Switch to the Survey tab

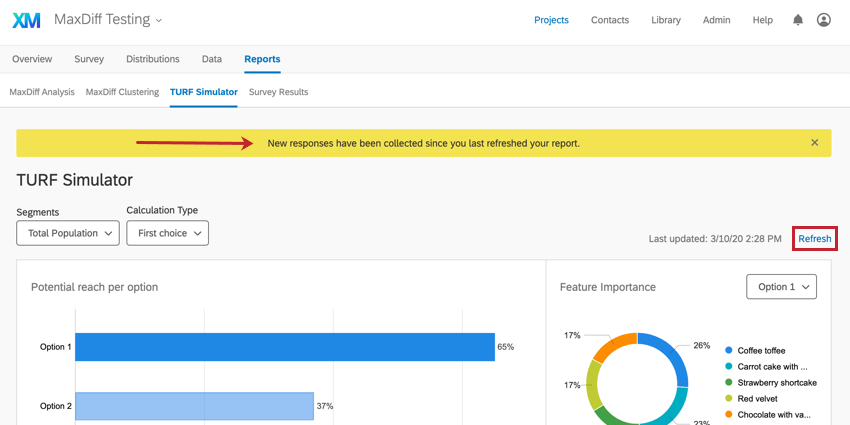pos(89,59)
